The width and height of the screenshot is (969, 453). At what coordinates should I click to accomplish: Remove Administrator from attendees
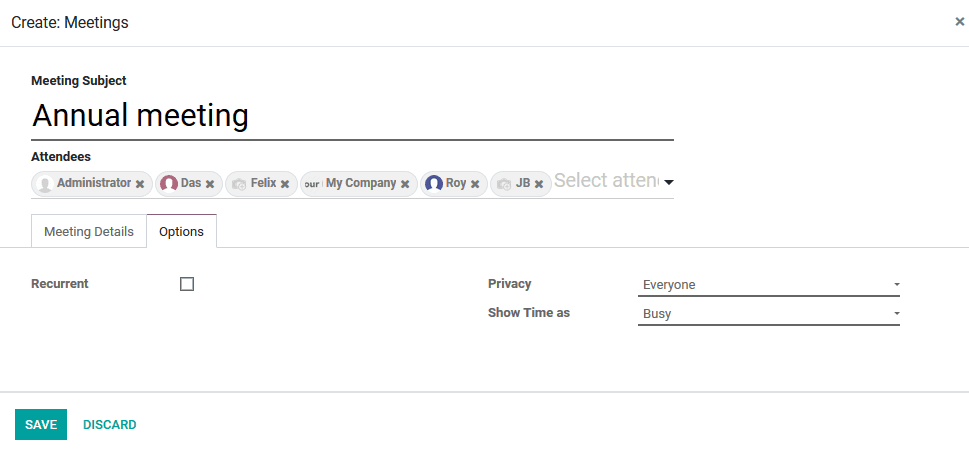pyautogui.click(x=140, y=184)
